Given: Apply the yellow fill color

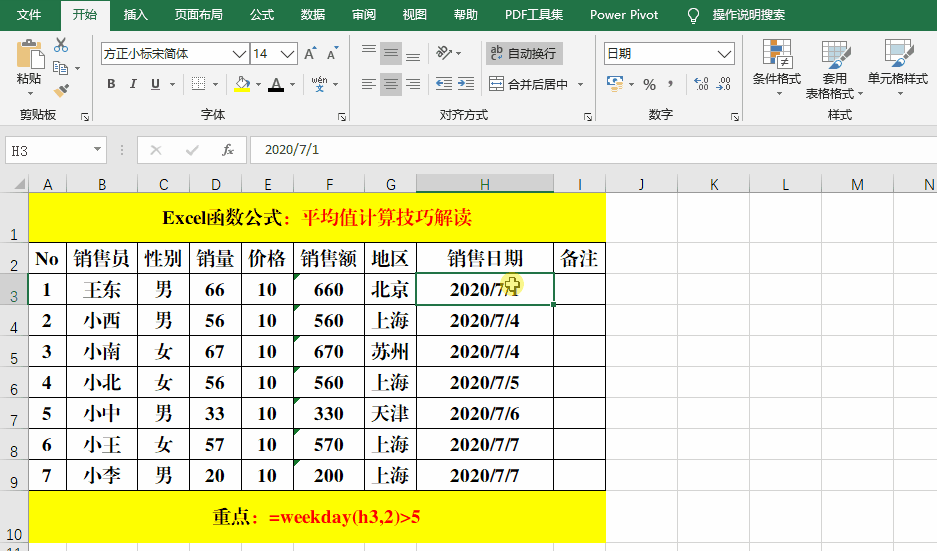Looking at the screenshot, I should click(242, 84).
